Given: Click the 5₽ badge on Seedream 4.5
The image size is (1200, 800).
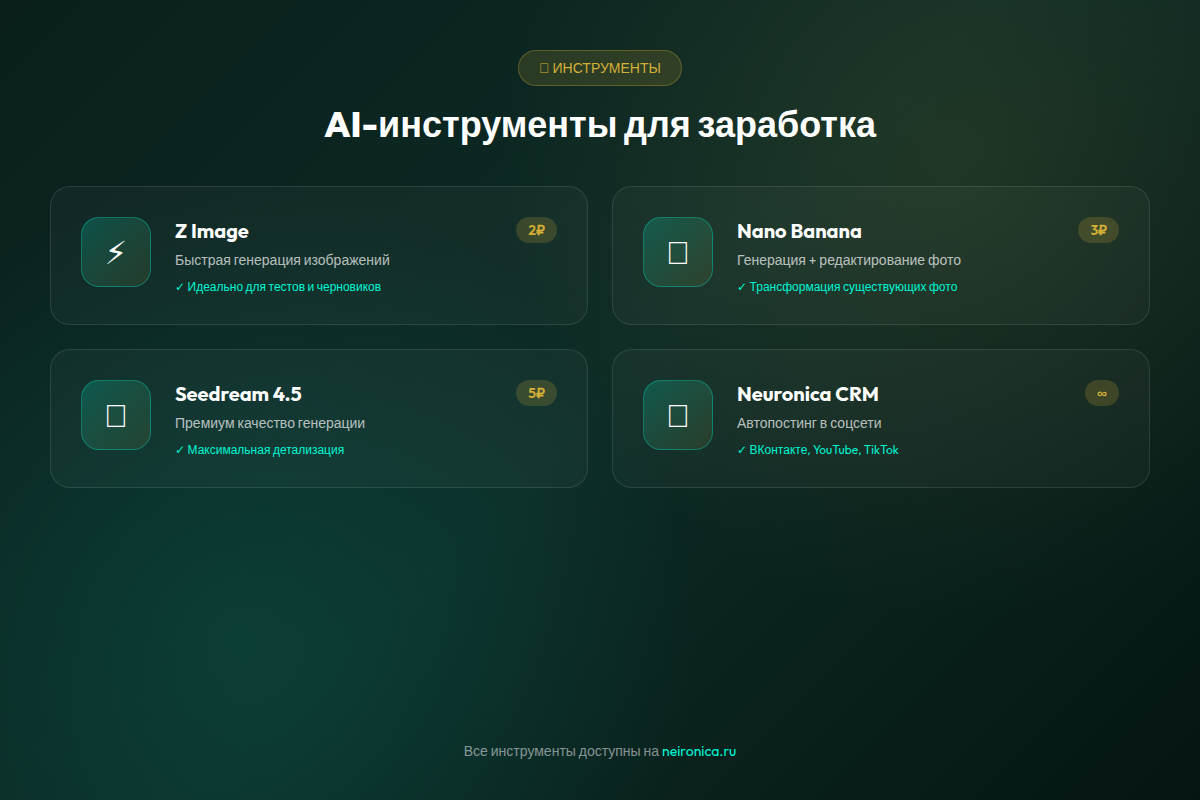Looking at the screenshot, I should click(x=537, y=393).
